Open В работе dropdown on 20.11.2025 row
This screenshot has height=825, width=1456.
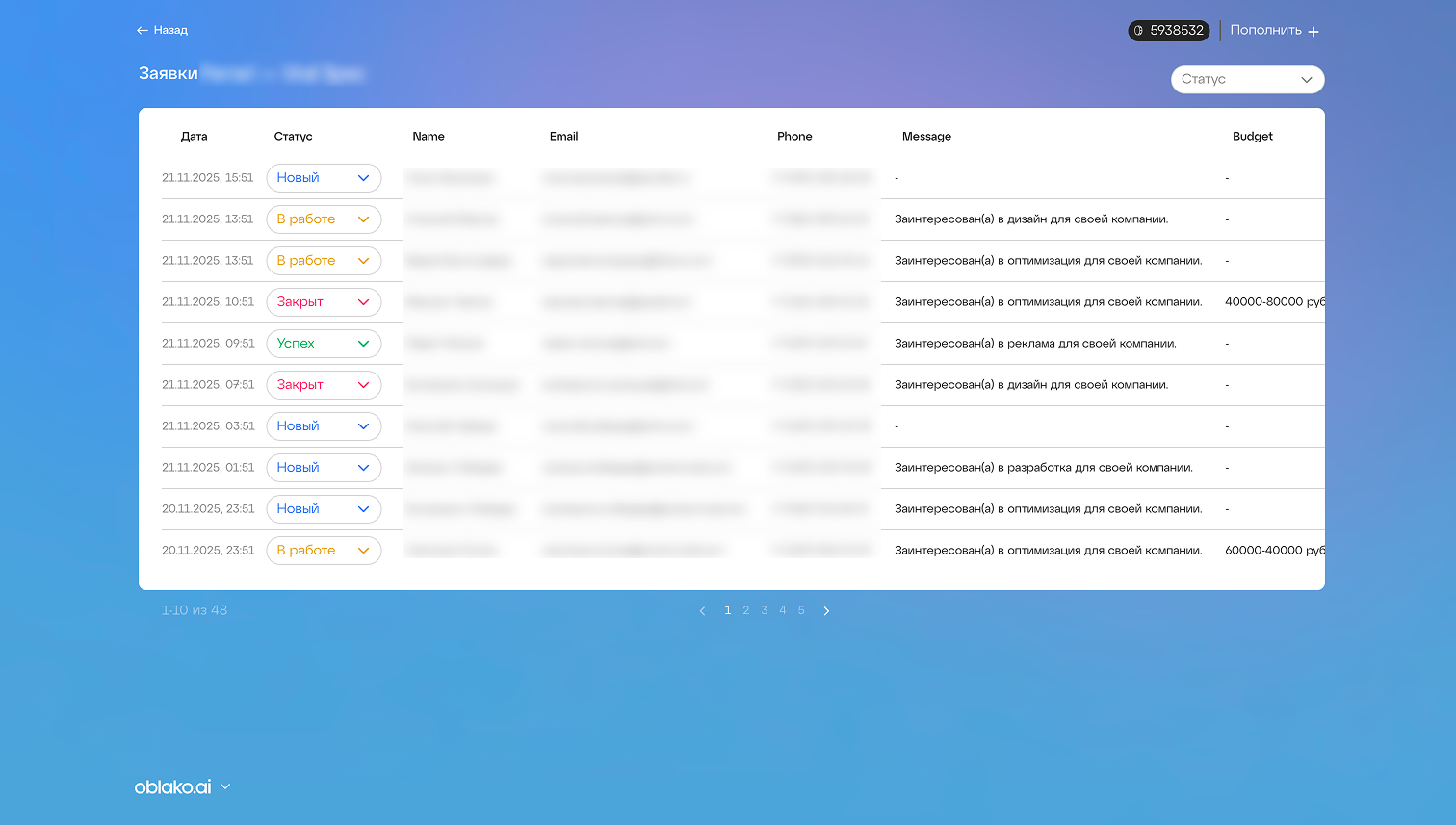(x=324, y=551)
